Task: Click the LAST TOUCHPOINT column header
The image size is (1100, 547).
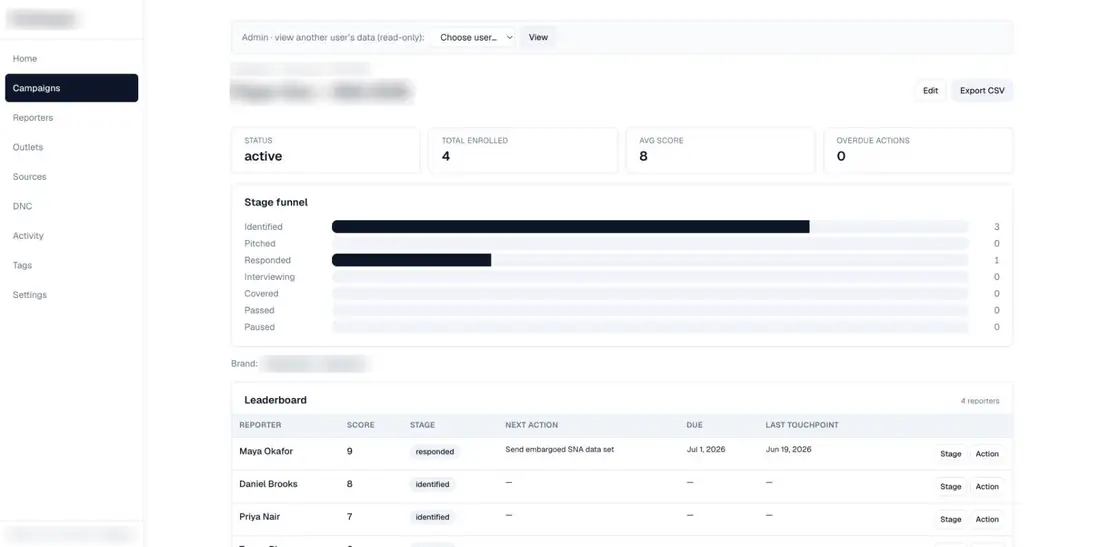Action: (802, 425)
